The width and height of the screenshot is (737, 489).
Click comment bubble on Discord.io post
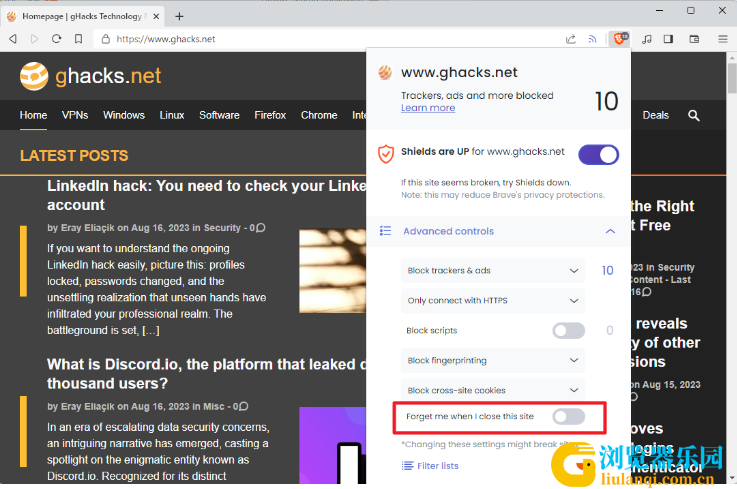243,406
